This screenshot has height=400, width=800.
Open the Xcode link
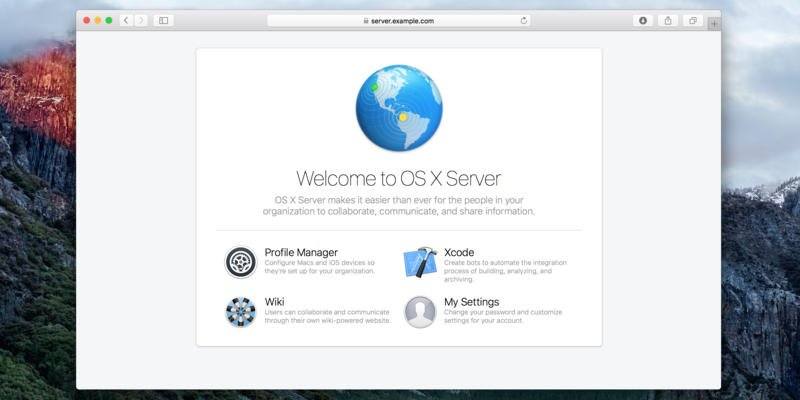tap(459, 253)
